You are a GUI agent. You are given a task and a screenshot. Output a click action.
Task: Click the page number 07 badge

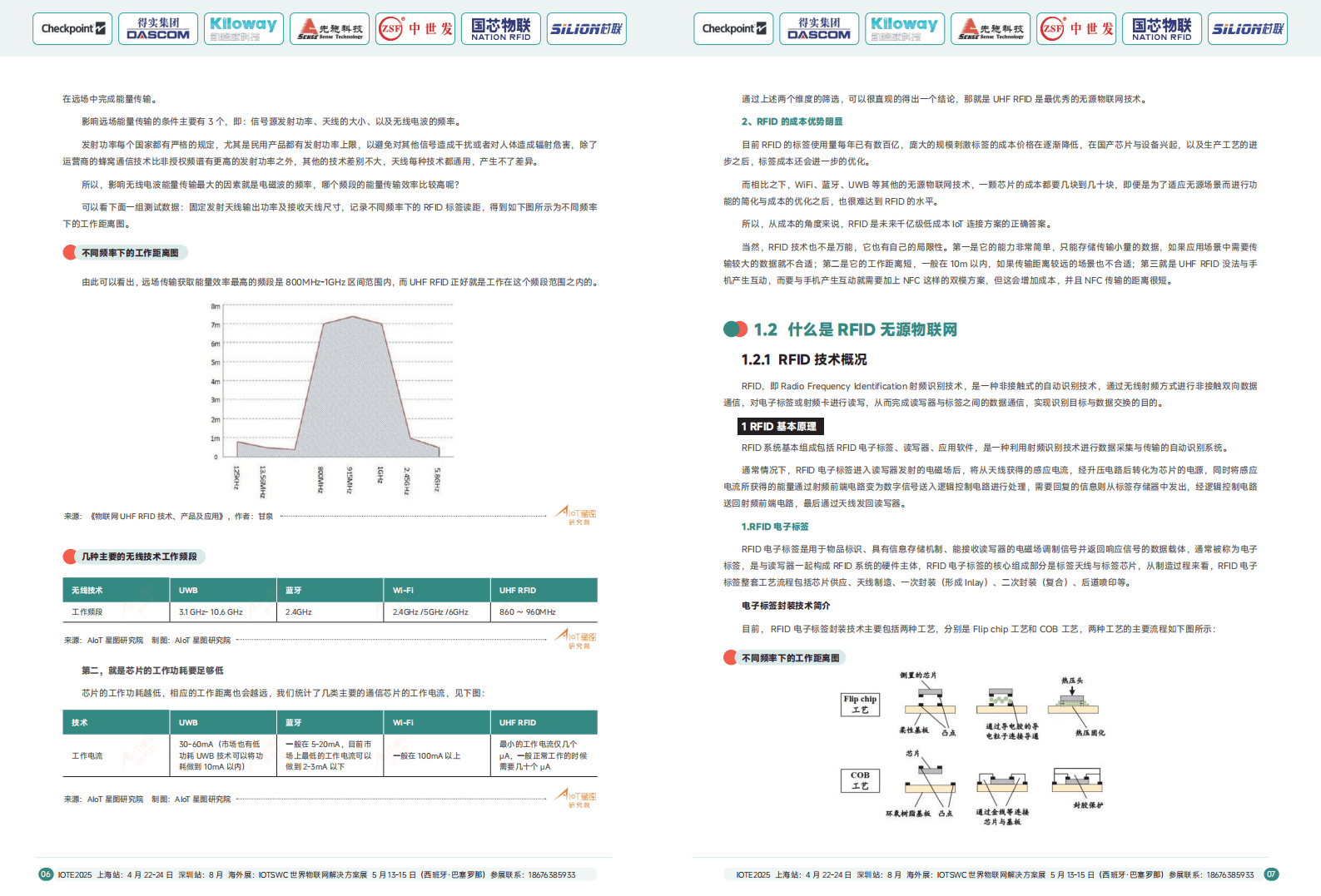[1271, 874]
